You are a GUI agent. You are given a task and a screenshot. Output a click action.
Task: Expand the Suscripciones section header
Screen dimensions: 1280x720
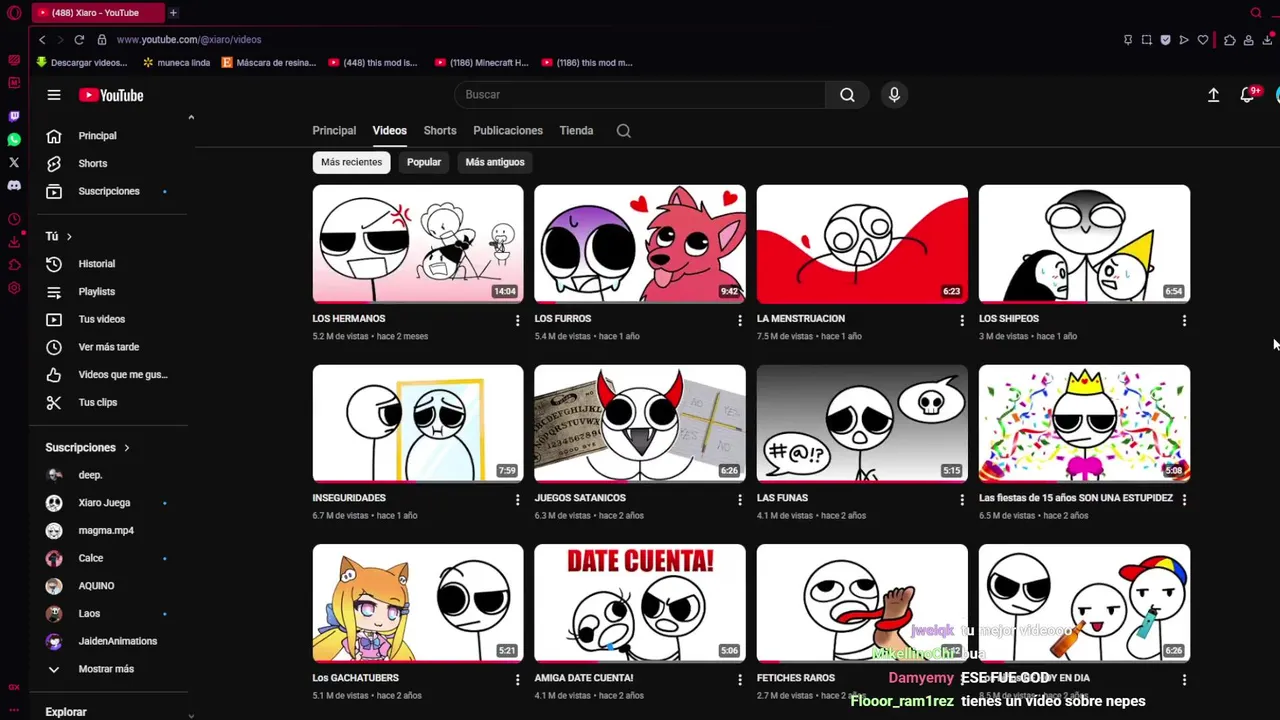coord(88,448)
